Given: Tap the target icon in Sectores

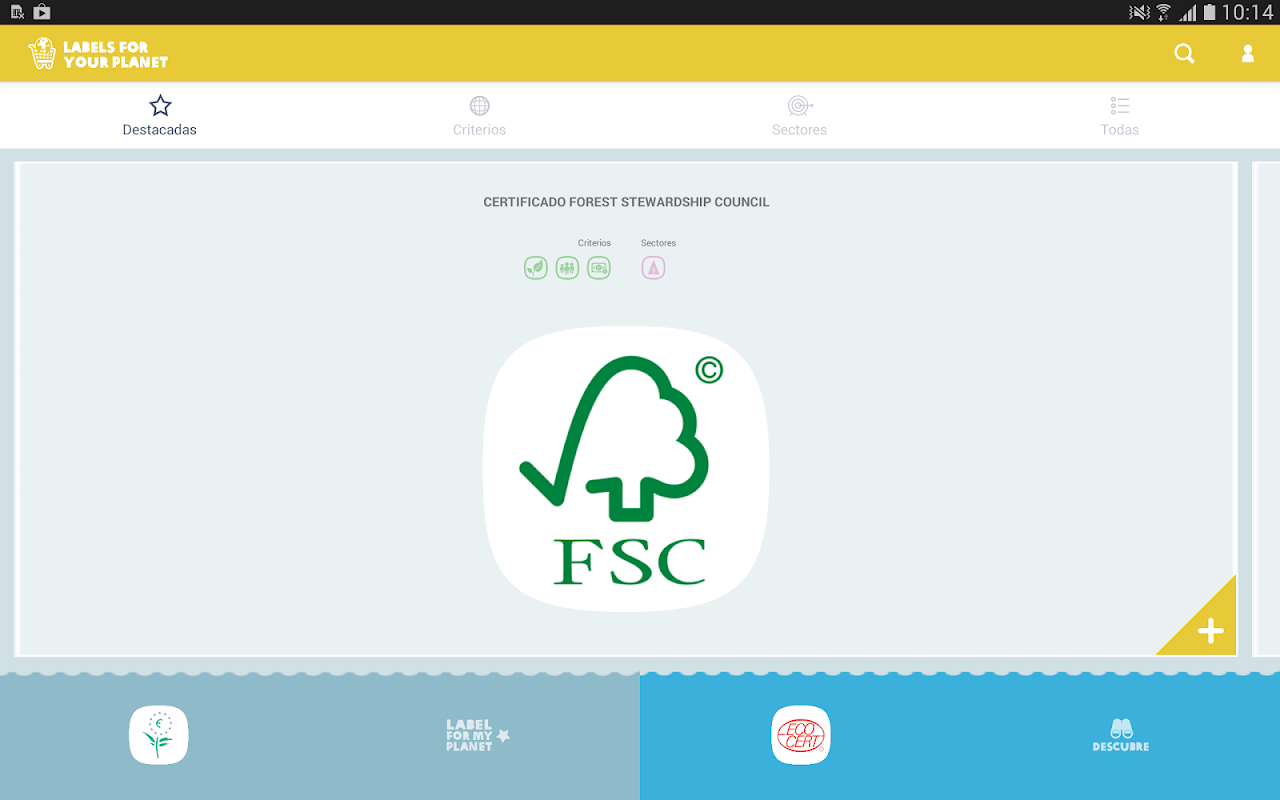Looking at the screenshot, I should click(x=800, y=106).
